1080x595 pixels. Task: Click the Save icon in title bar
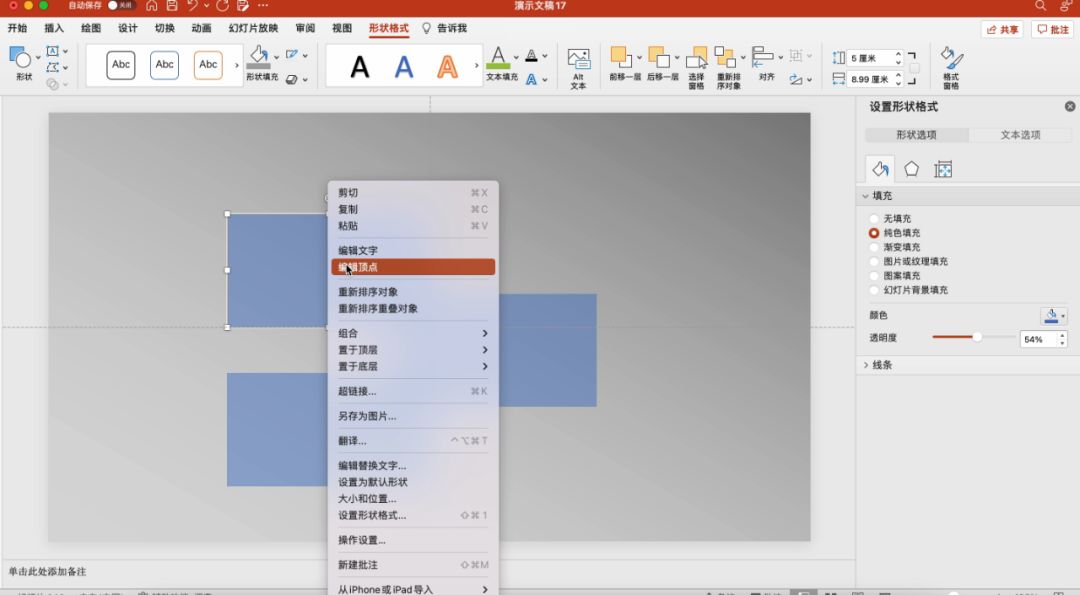point(172,6)
